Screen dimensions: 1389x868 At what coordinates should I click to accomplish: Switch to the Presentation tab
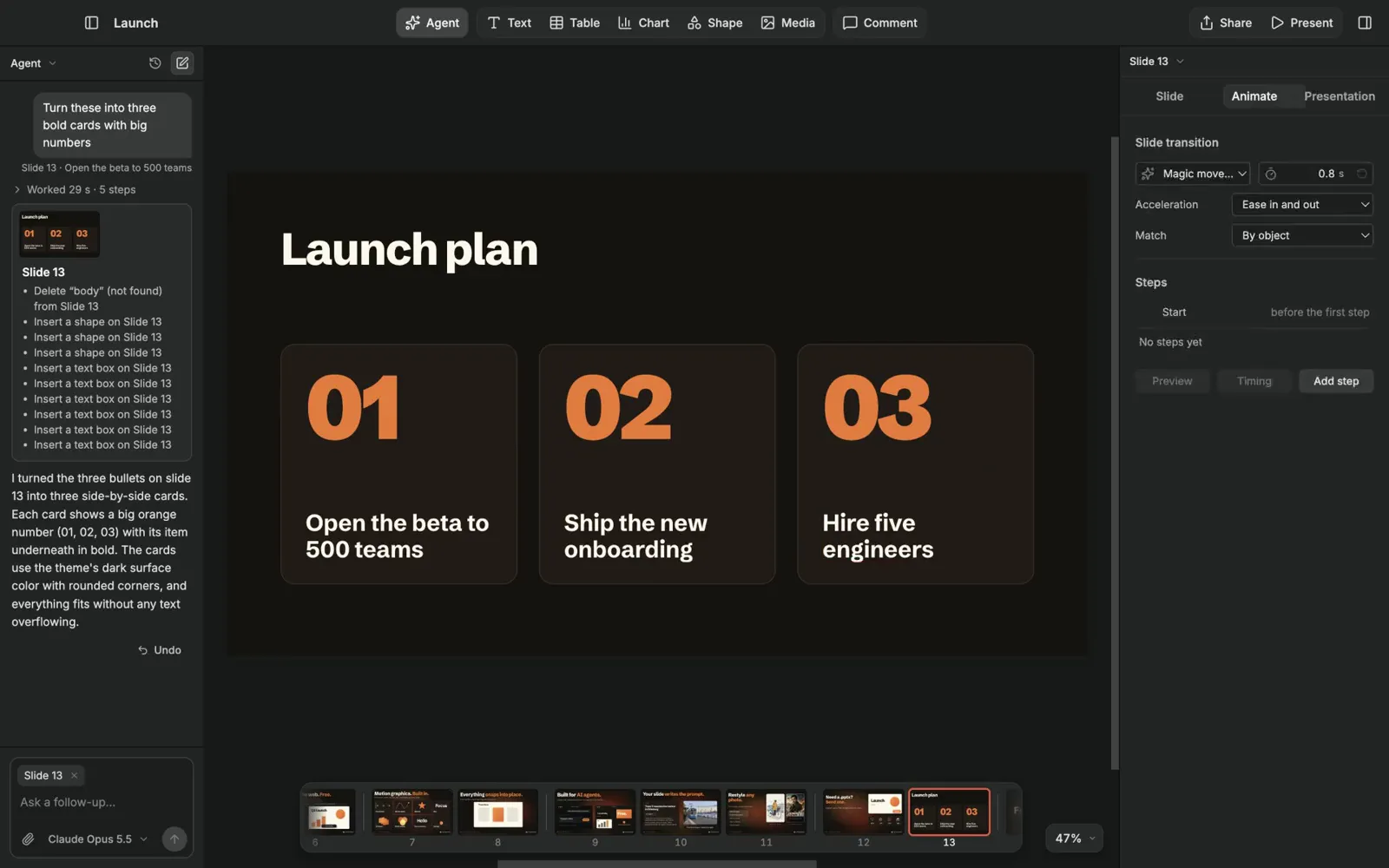[x=1339, y=96]
